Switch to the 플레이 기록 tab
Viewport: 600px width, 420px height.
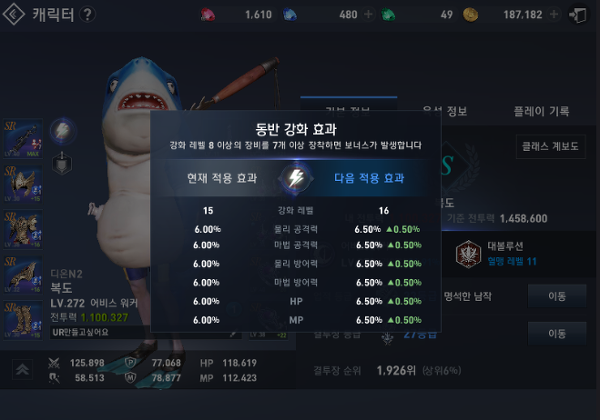541,111
